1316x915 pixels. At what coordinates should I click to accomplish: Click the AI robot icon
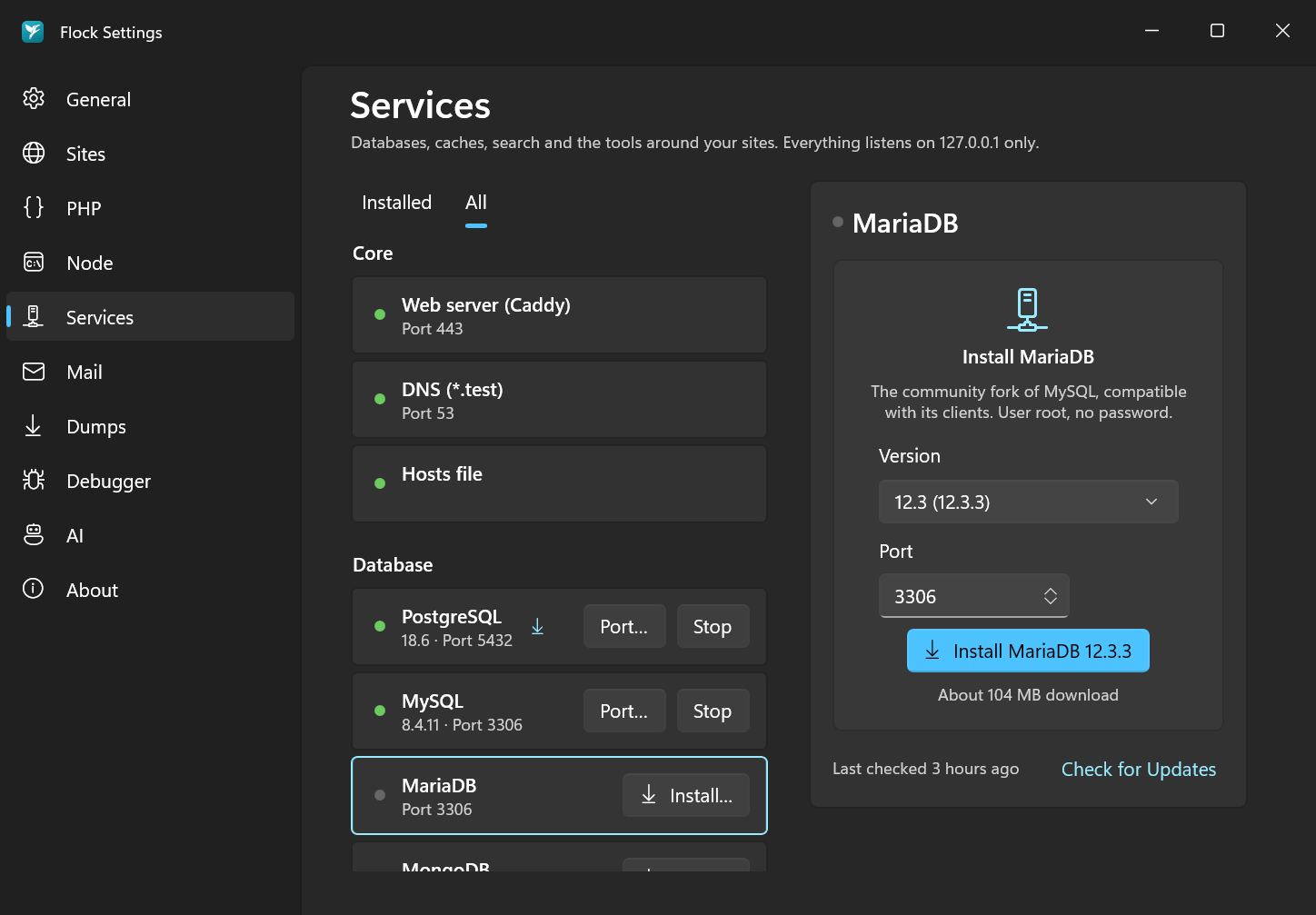point(34,535)
